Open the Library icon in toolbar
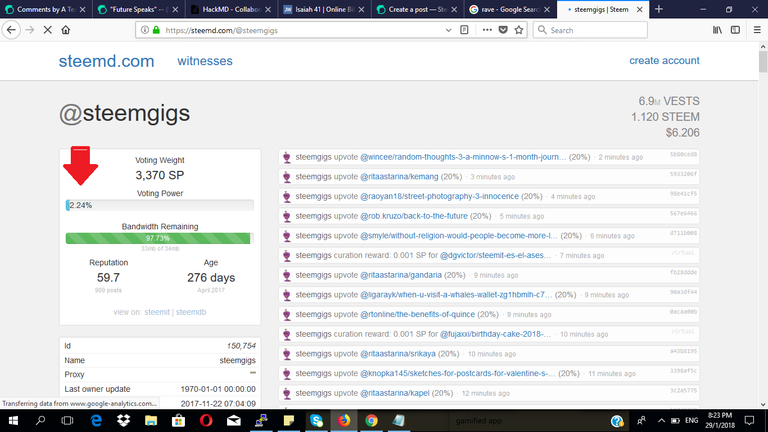The height and width of the screenshot is (432, 768). coord(717,30)
